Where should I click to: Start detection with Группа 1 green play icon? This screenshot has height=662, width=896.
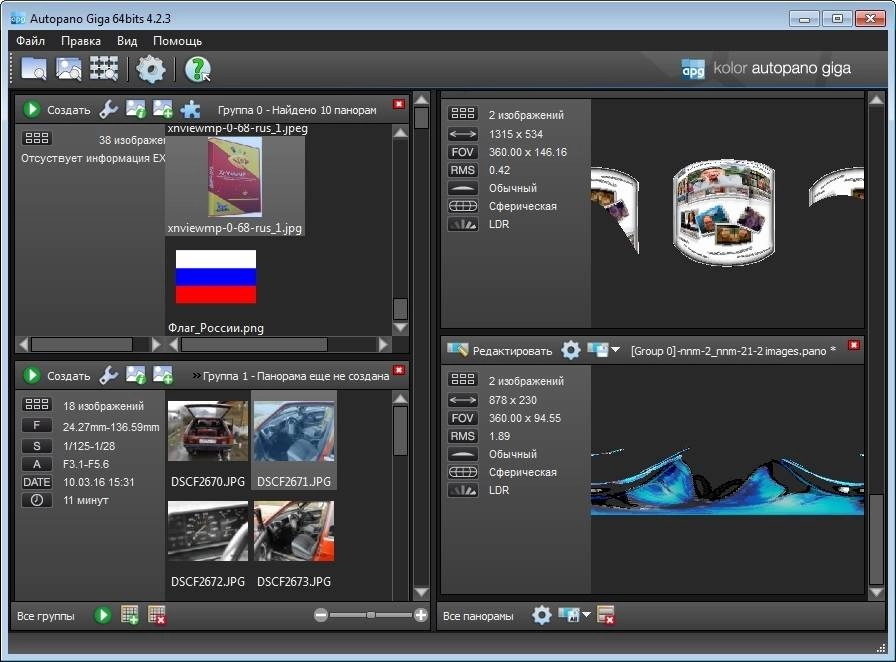[x=32, y=376]
